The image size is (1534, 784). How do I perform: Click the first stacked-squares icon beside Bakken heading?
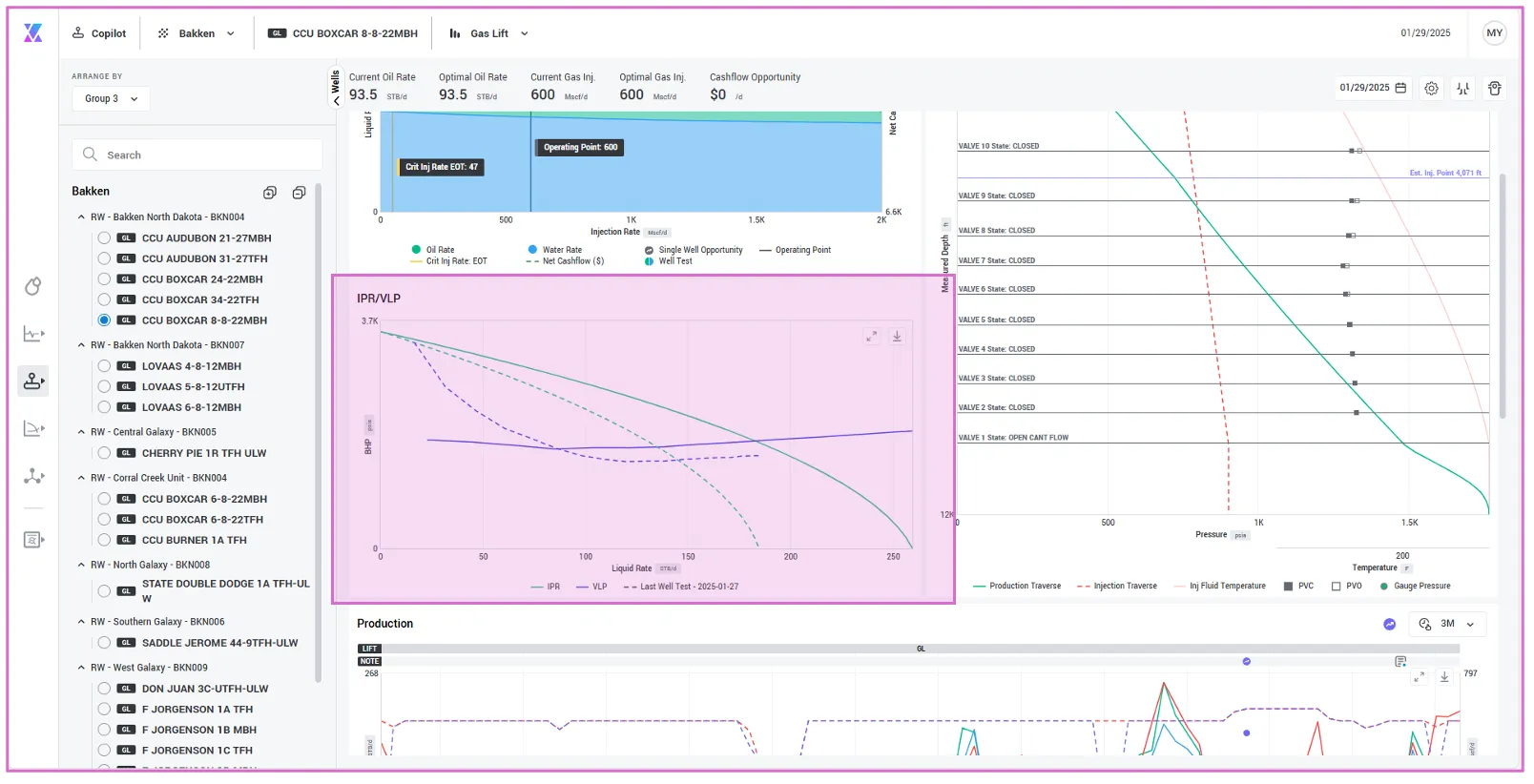[x=270, y=193]
